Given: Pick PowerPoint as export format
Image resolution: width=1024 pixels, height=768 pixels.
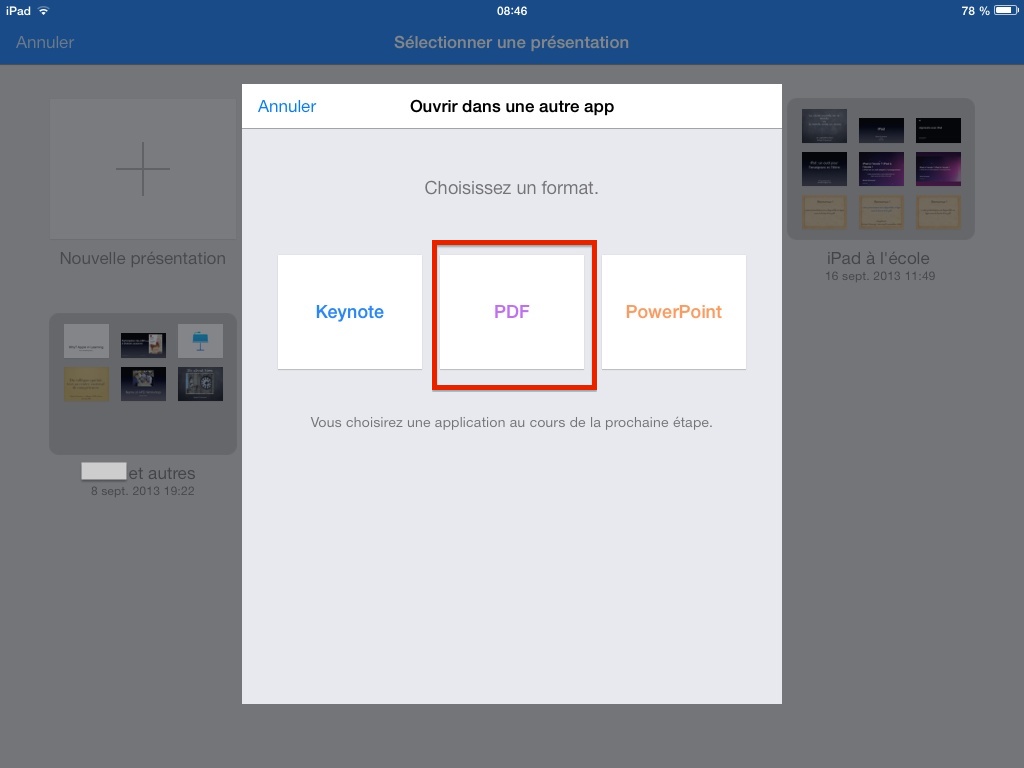Looking at the screenshot, I should pyautogui.click(x=673, y=312).
